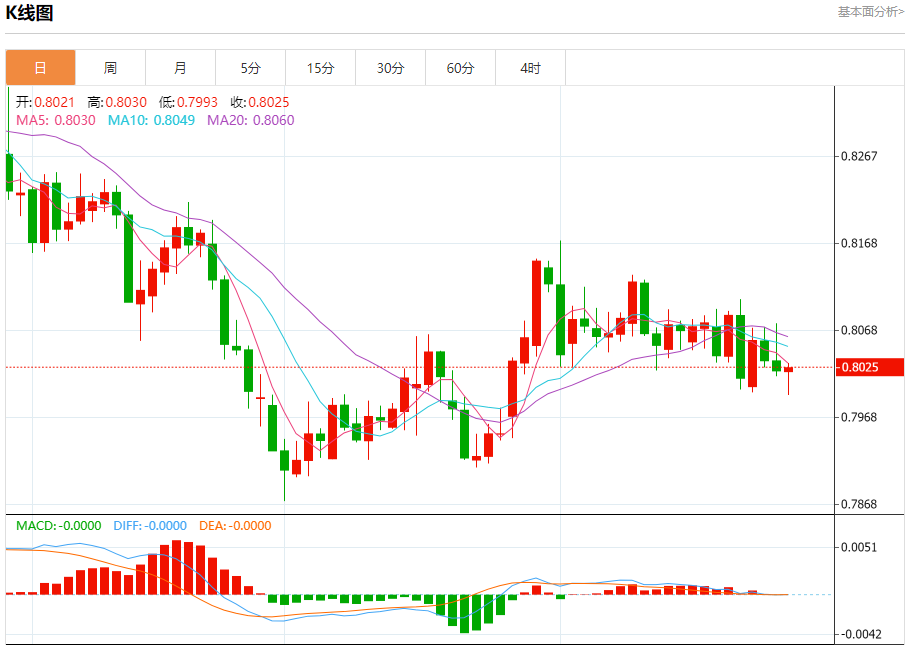Open the 60分 interval tab
The width and height of the screenshot is (911, 645).
tap(461, 68)
